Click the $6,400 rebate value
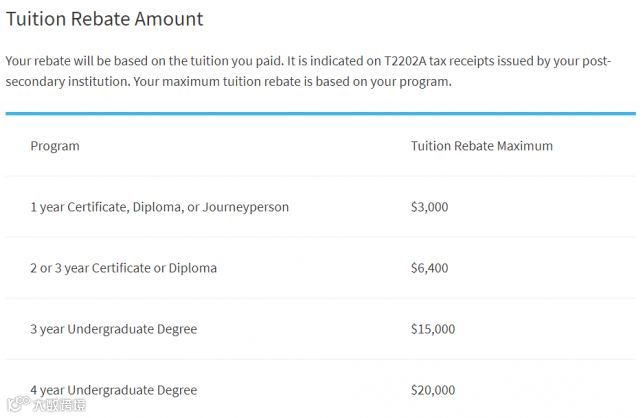643x418 pixels. tap(429, 268)
